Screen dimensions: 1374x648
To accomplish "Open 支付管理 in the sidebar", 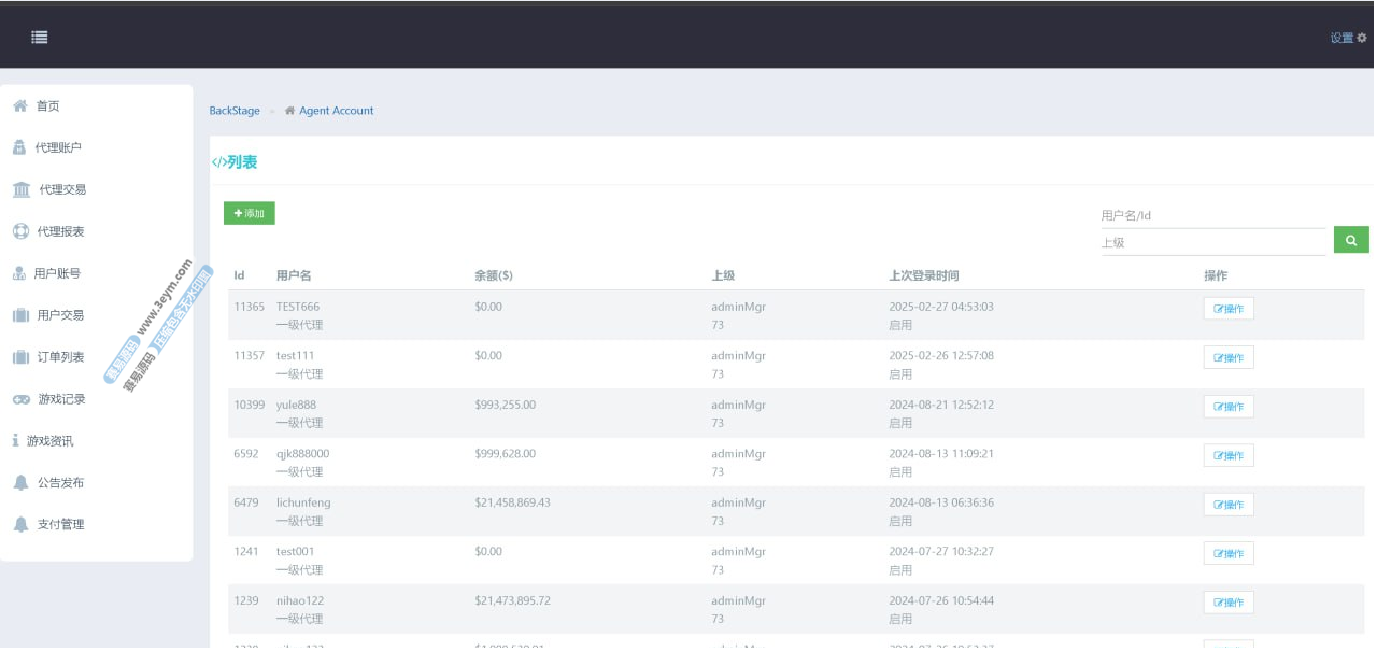I will point(60,524).
